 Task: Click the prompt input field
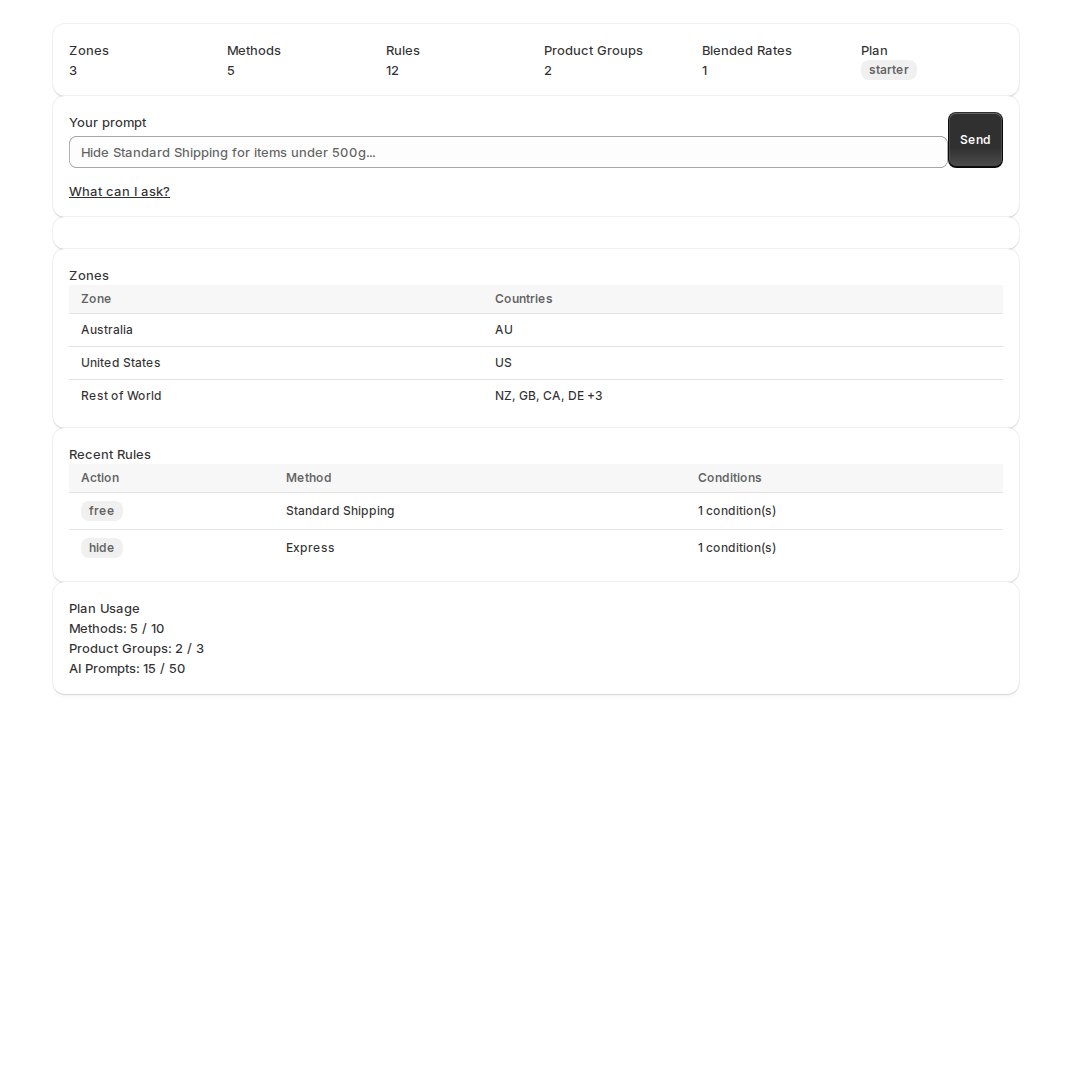(507, 152)
